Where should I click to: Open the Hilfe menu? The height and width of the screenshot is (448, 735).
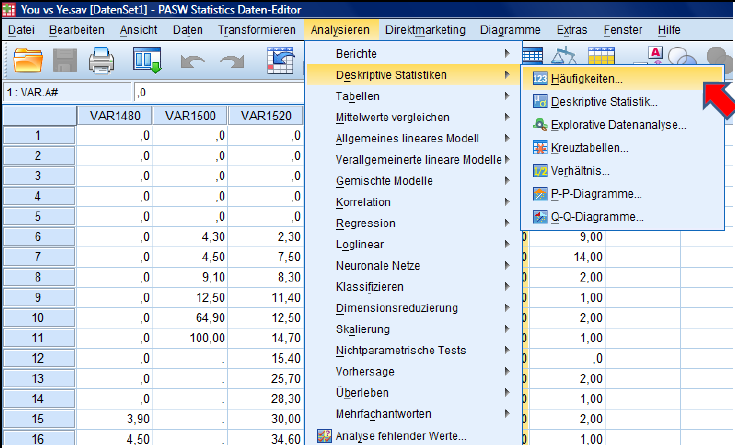tap(669, 30)
